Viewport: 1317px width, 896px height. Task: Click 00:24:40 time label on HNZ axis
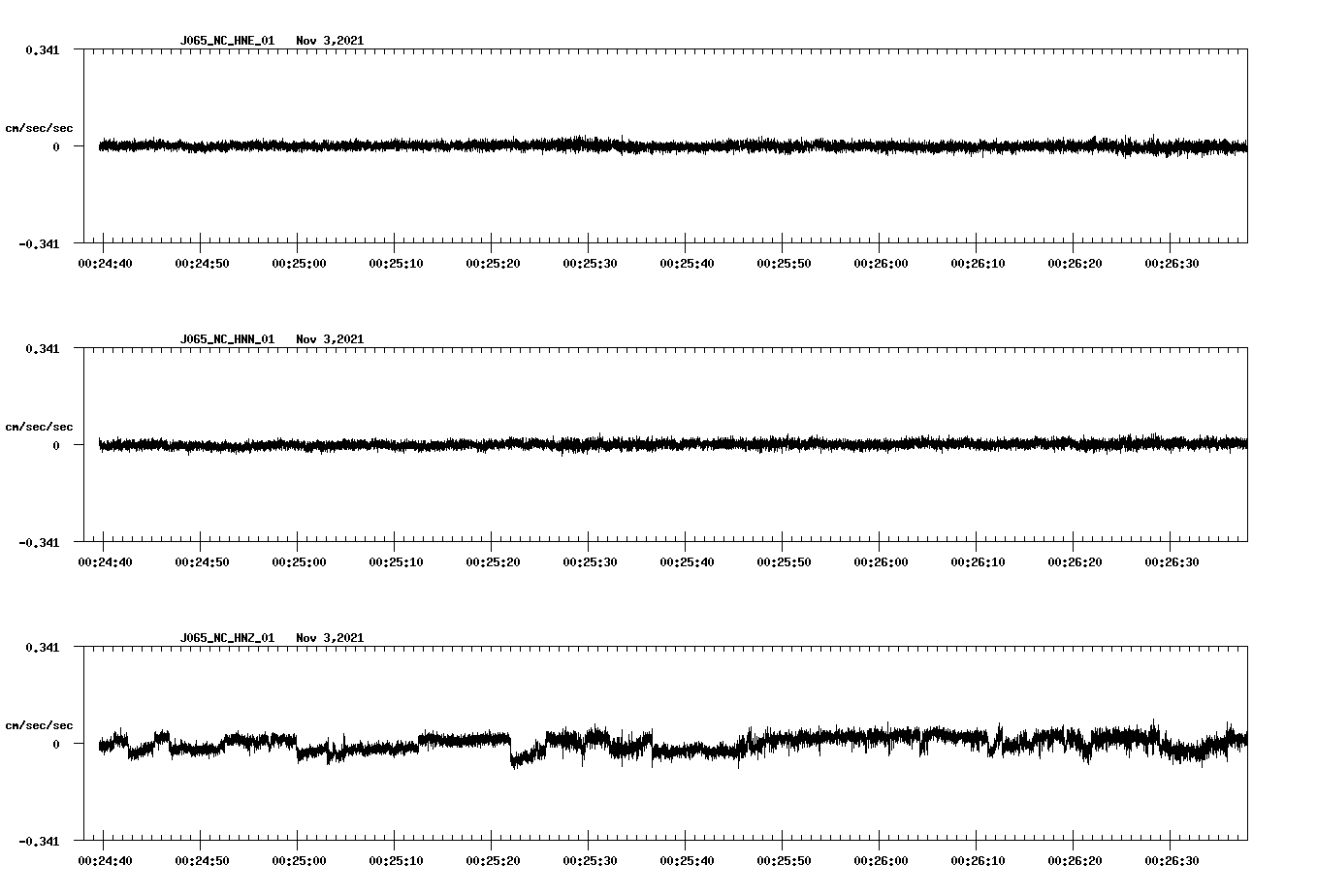105,861
